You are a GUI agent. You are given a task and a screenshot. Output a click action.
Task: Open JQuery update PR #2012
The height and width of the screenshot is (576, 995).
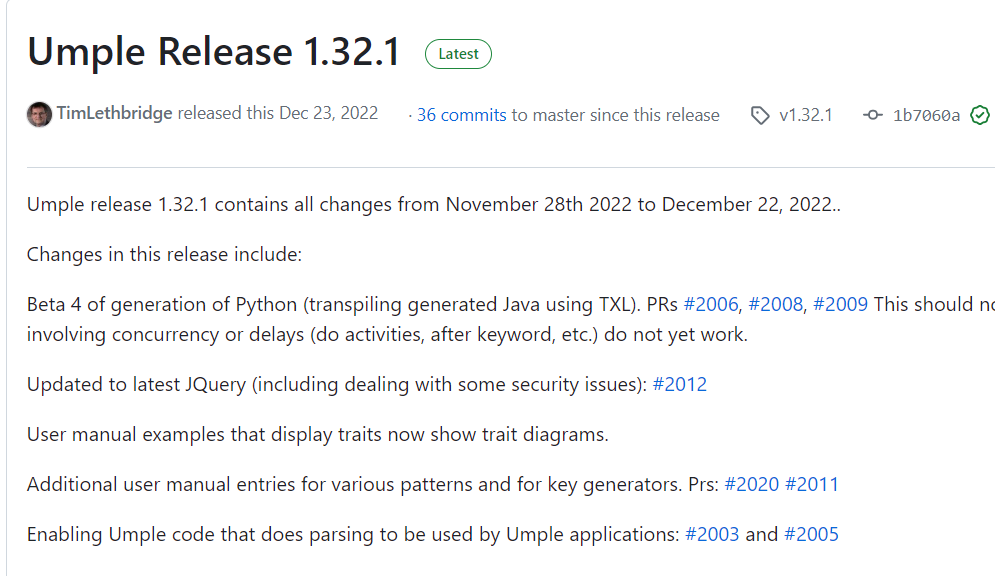coord(680,384)
